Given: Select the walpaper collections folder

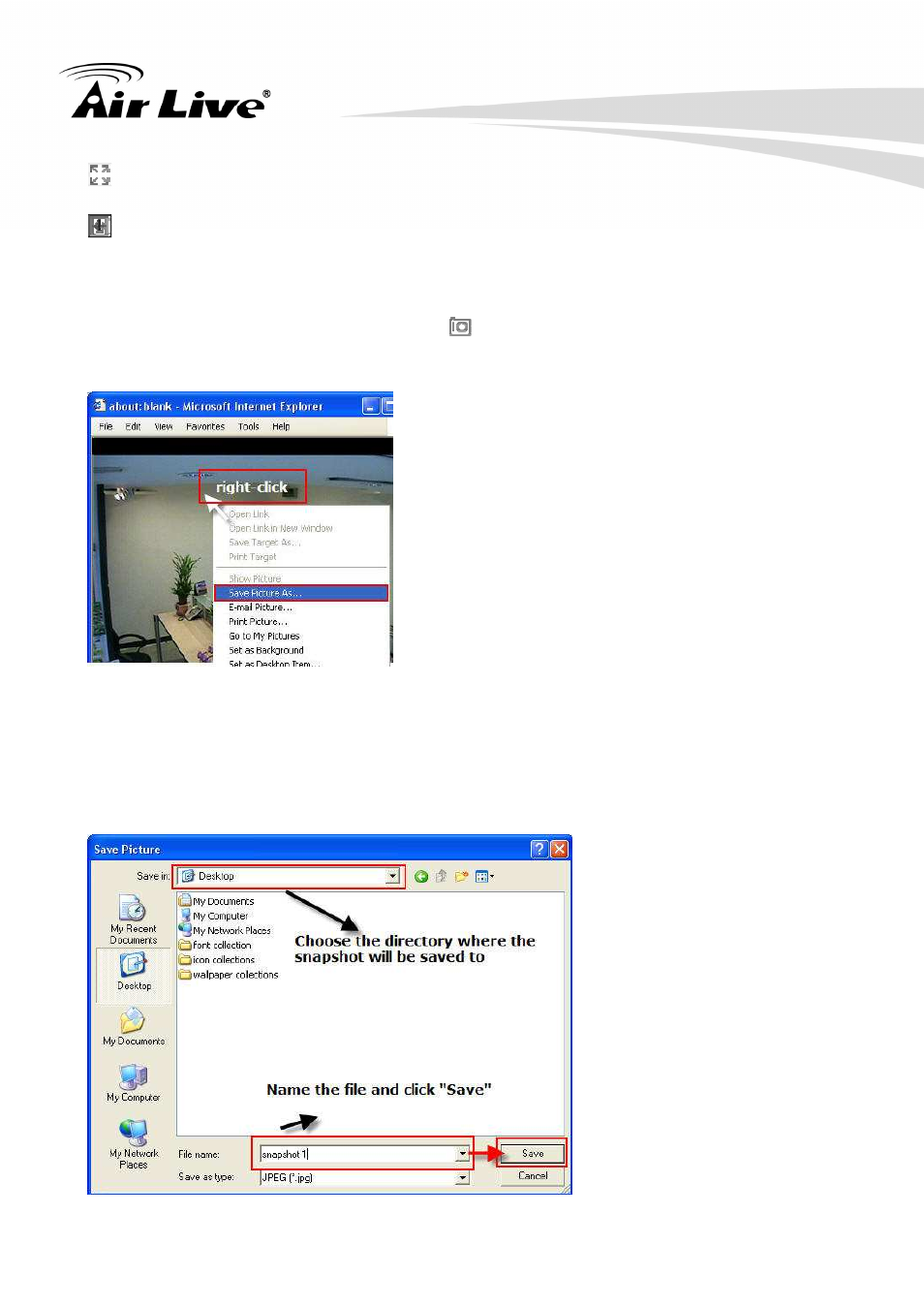Looking at the screenshot, I should [229, 975].
